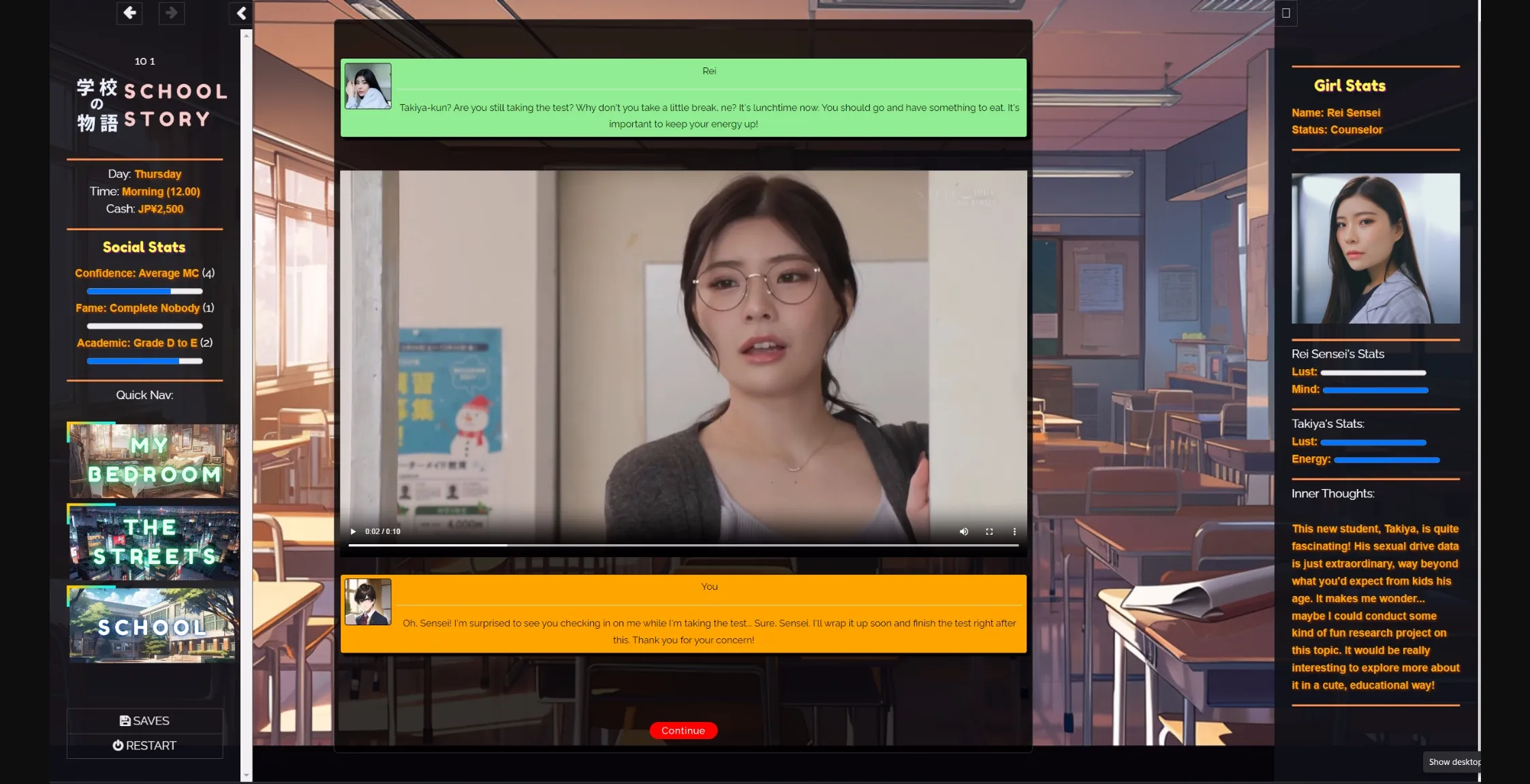
Task: Click Takiya's avatar in the orange dialogue box
Action: point(367,600)
